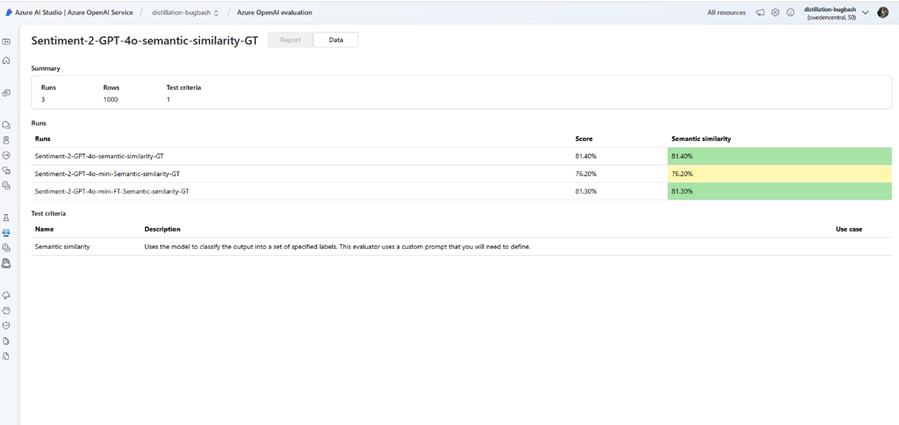
Task: Click Azure AI Studio | Azure OpenAI Service title
Action: pos(73,13)
